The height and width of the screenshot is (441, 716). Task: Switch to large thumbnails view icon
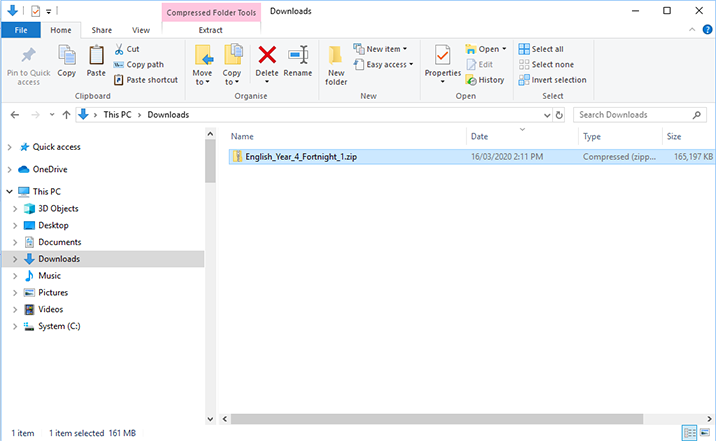(x=703, y=432)
